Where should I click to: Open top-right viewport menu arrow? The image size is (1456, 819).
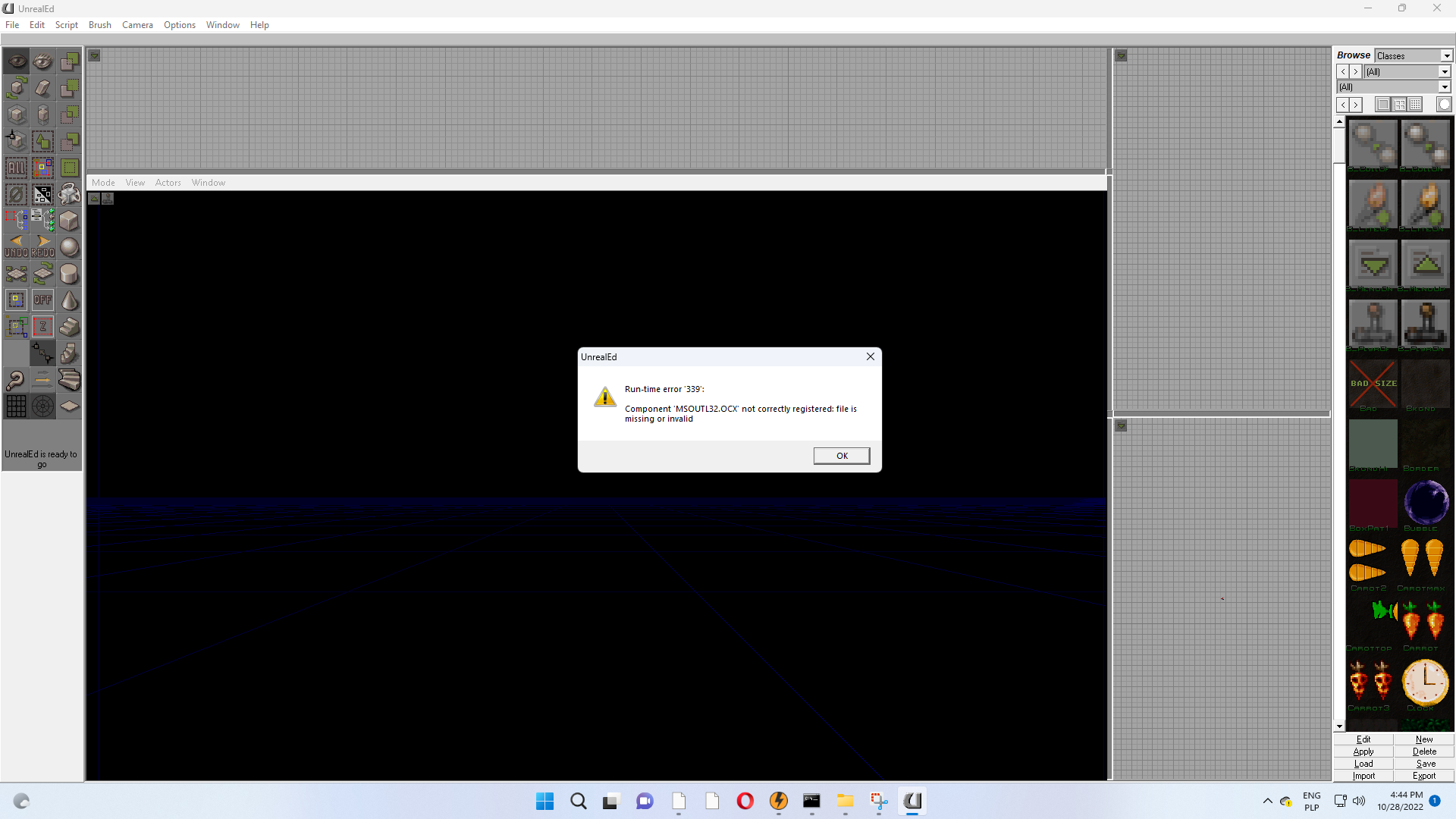pyautogui.click(x=1122, y=56)
